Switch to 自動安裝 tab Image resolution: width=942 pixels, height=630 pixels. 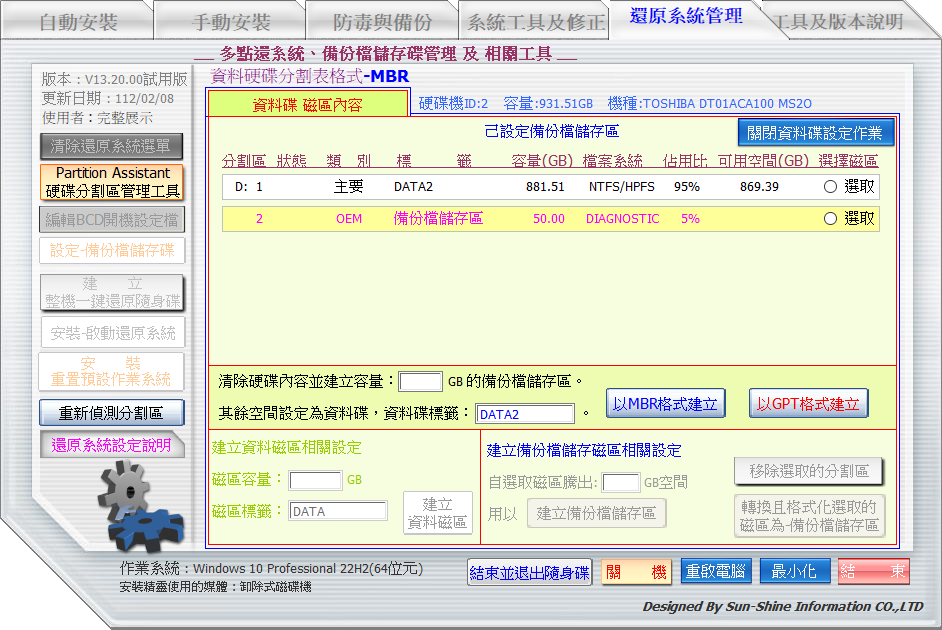(78, 21)
